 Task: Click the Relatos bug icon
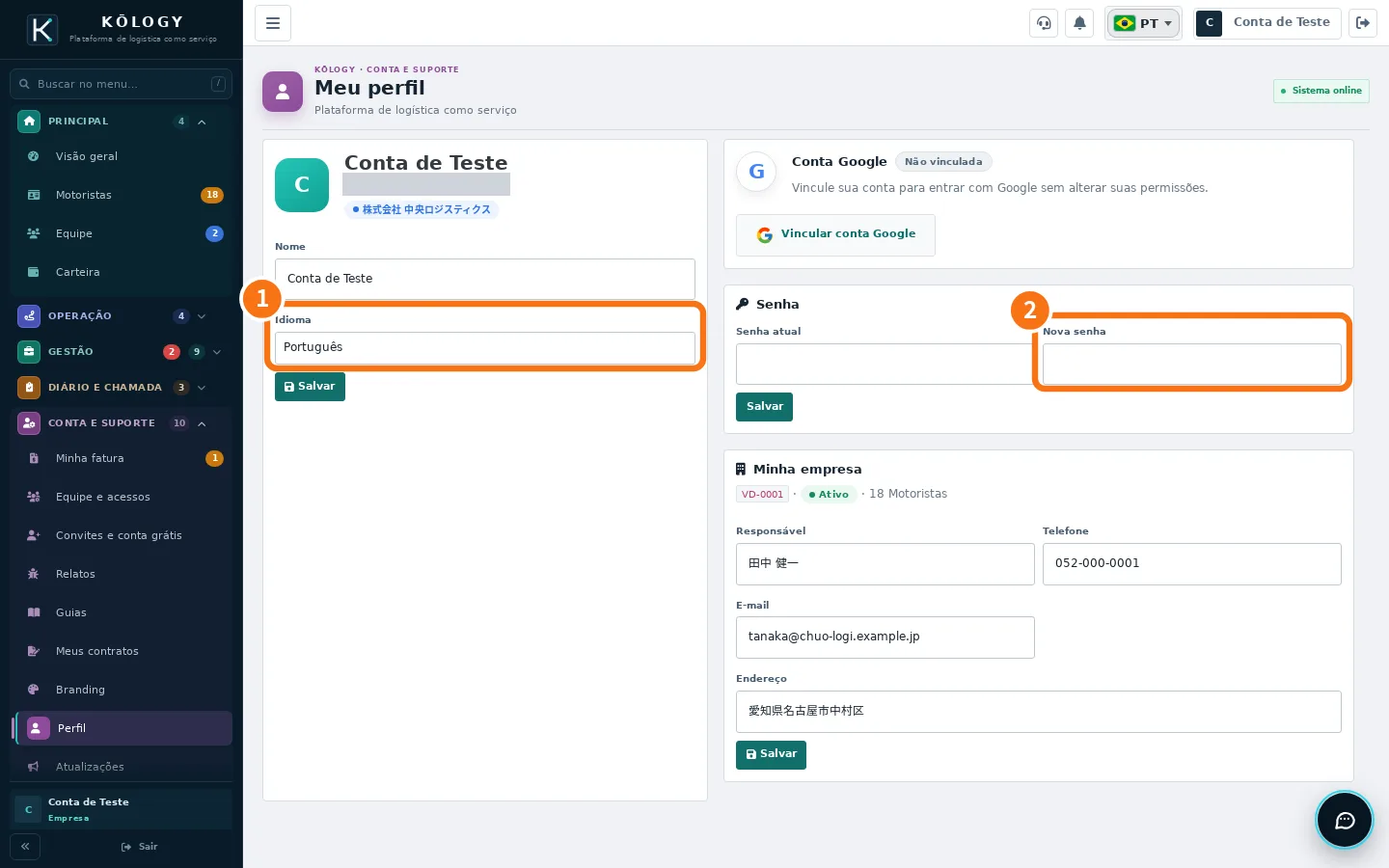pos(34,574)
